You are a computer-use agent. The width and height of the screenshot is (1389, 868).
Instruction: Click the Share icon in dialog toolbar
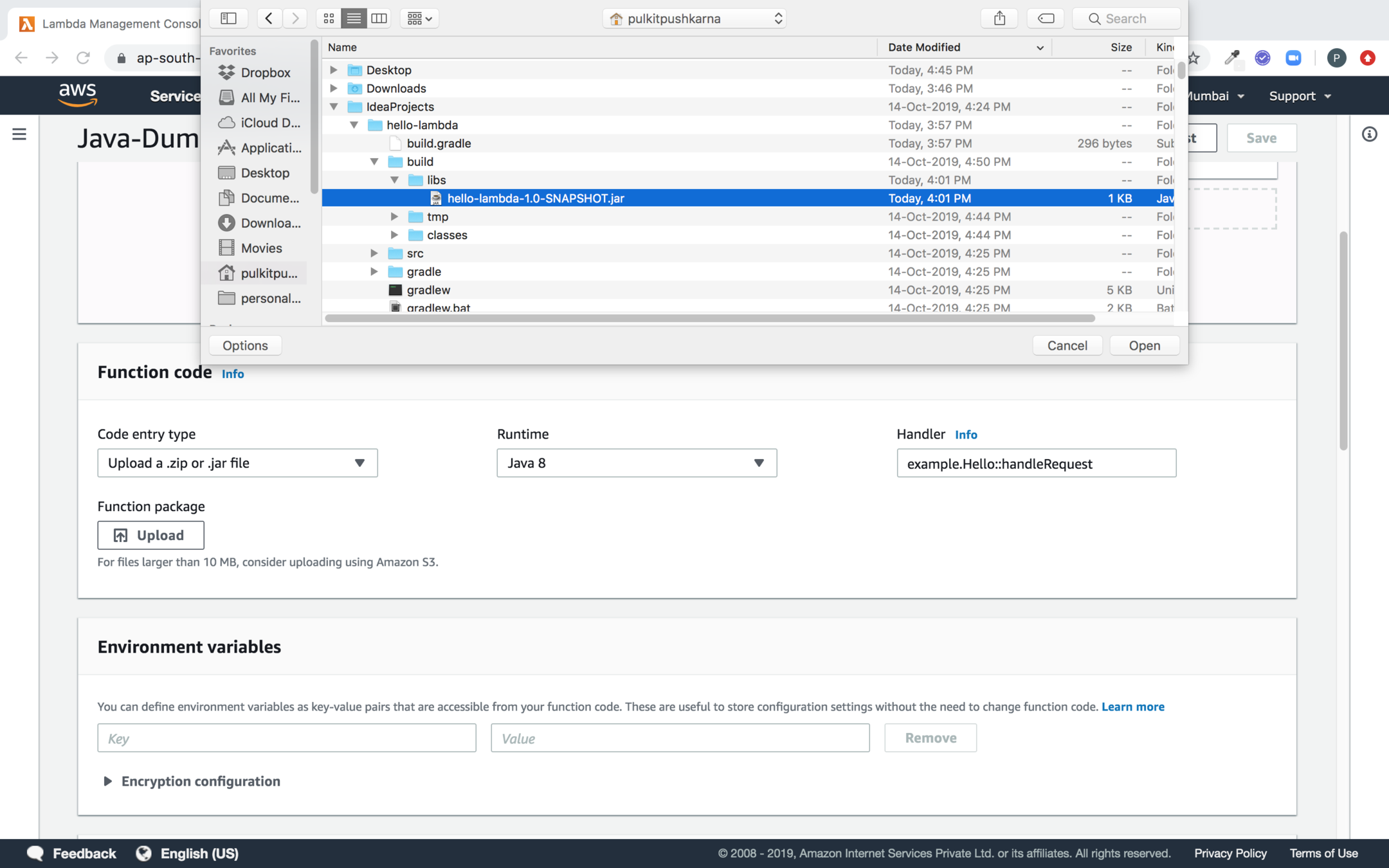point(999,18)
